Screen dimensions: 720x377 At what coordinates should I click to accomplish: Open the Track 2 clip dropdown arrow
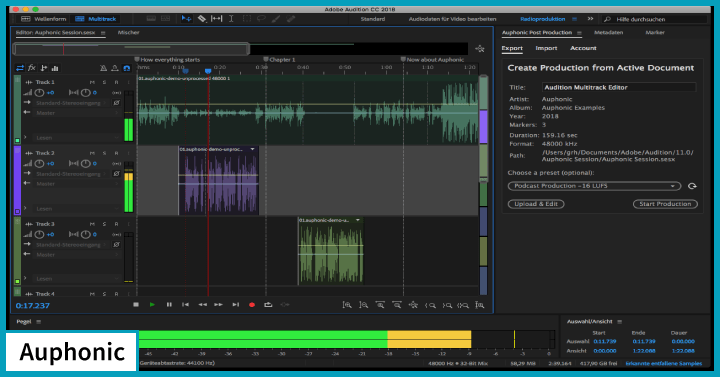coord(253,149)
